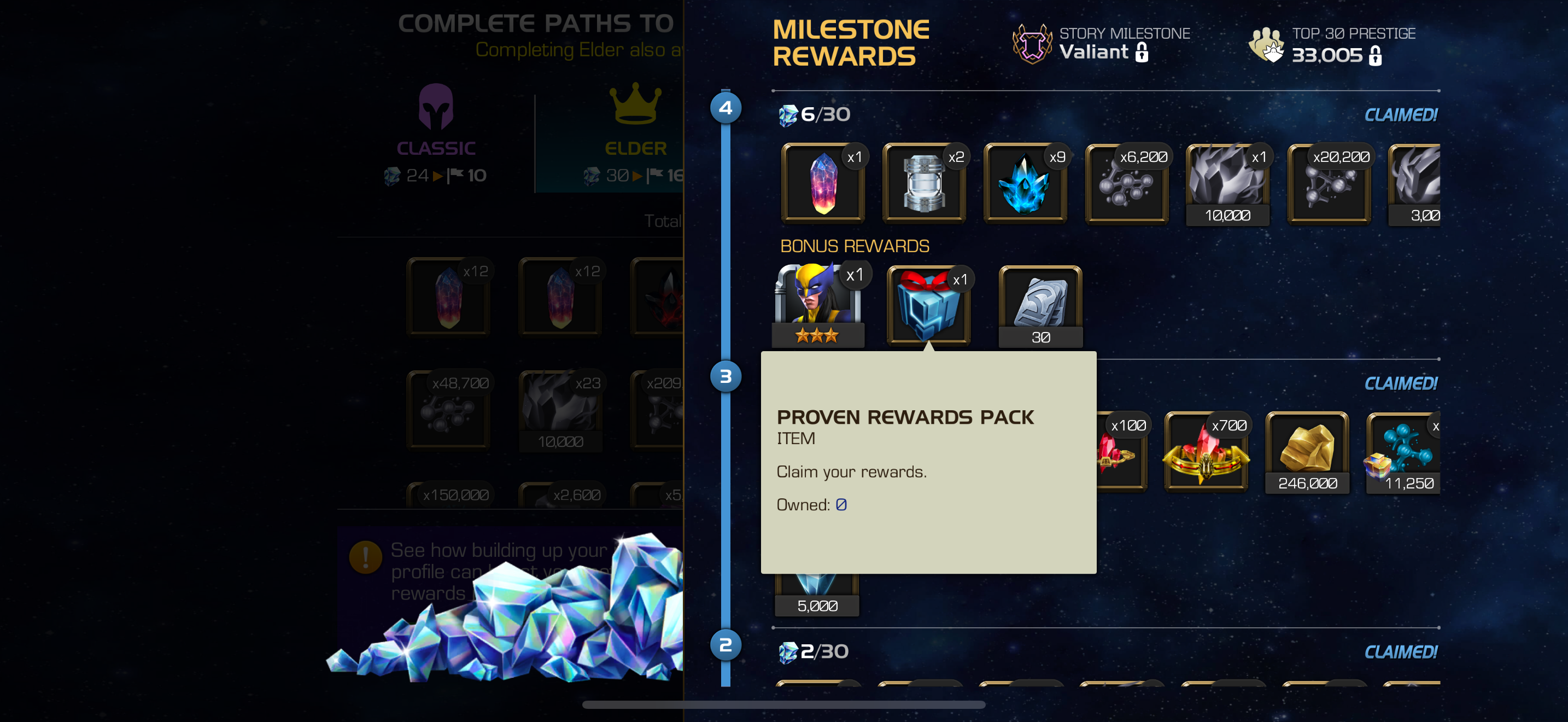Tap the blue crystal x9 reward

1025,183
